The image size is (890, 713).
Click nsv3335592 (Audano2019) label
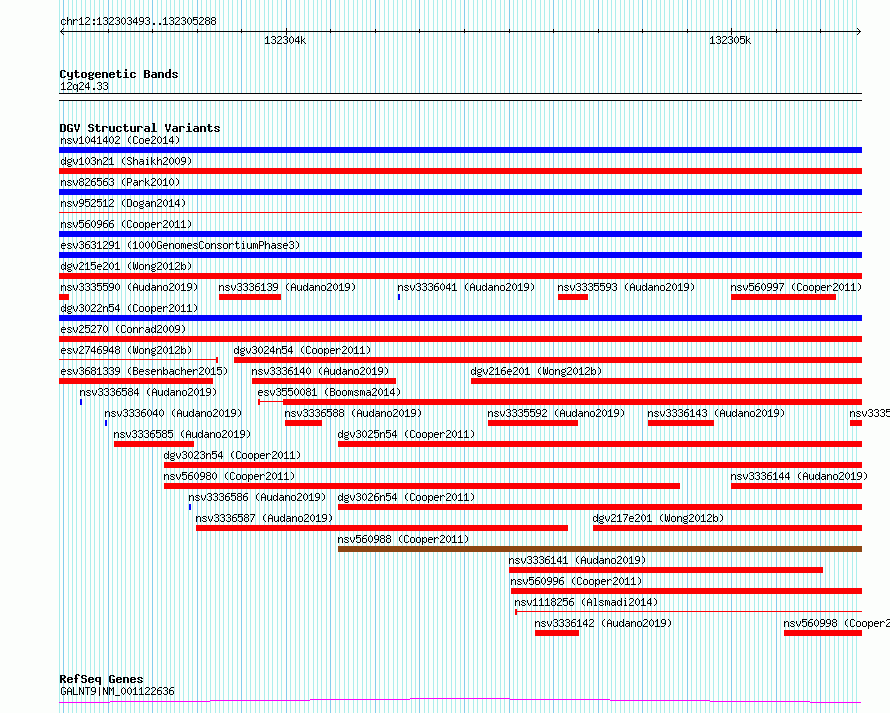(x=556, y=413)
